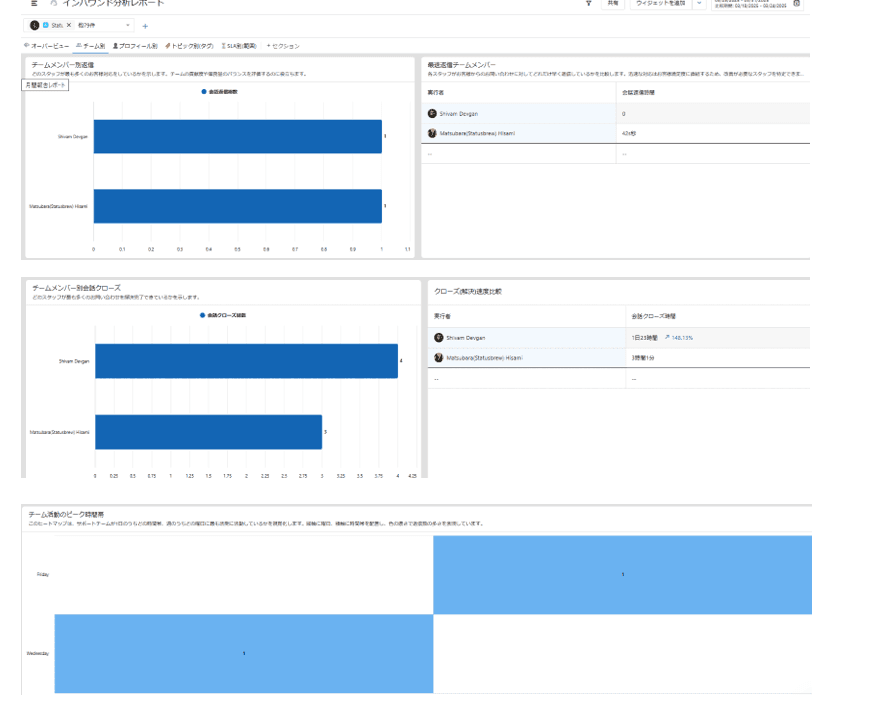The width and height of the screenshot is (872, 727).
Task: Click the Friday heatmap cell
Action: coord(622,574)
